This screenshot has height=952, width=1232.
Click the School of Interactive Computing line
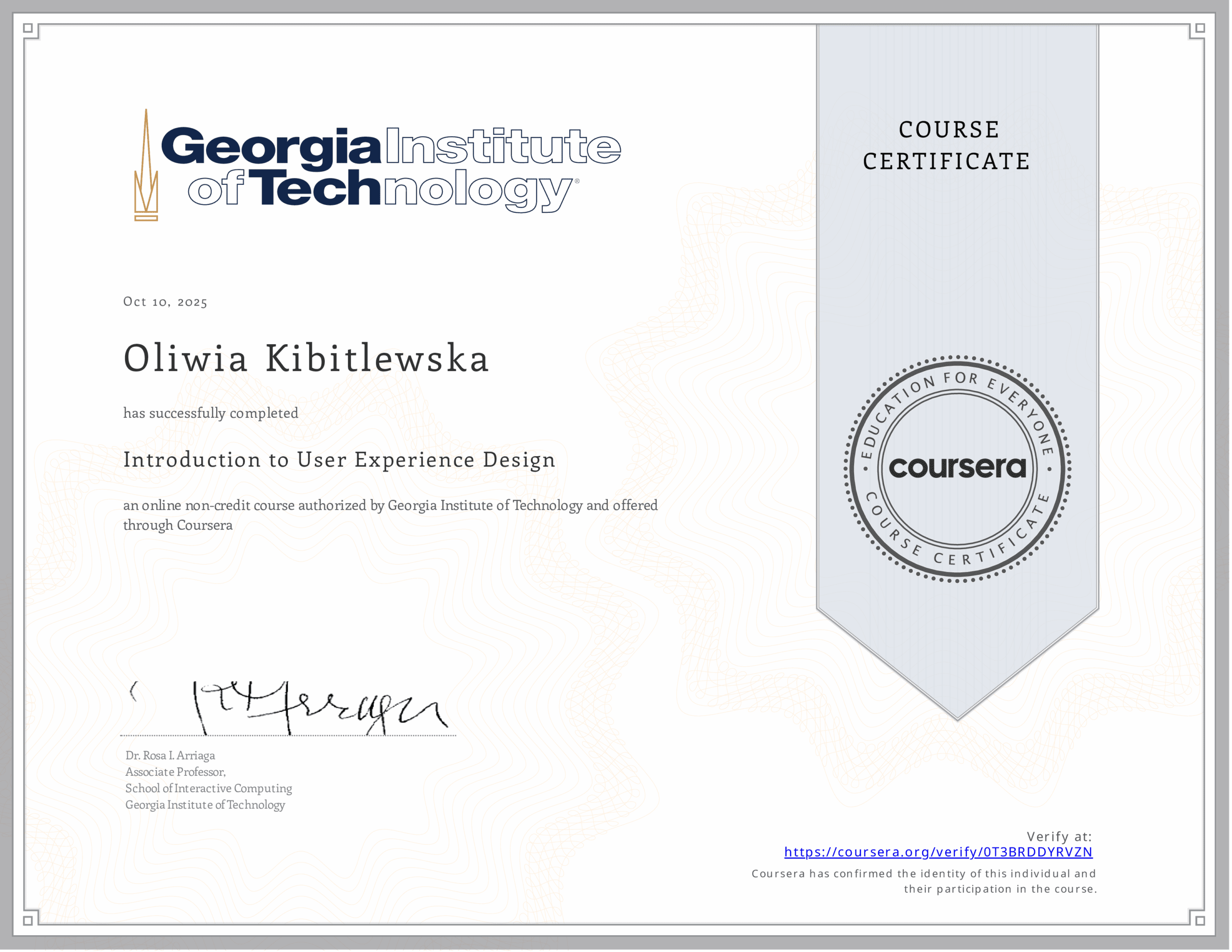click(208, 788)
